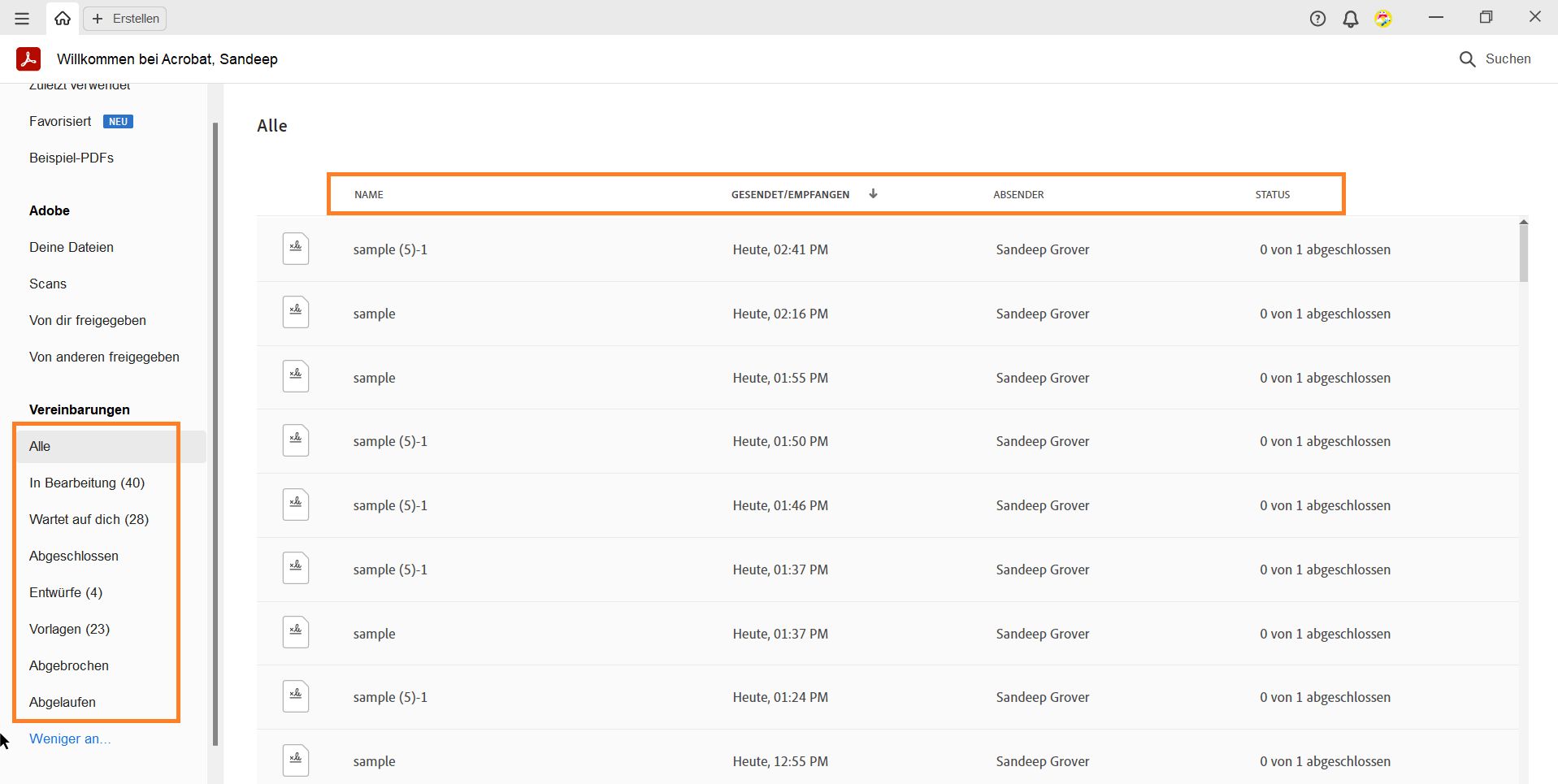Sort by the STATUS column header
The height and width of the screenshot is (784, 1558).
(x=1272, y=194)
